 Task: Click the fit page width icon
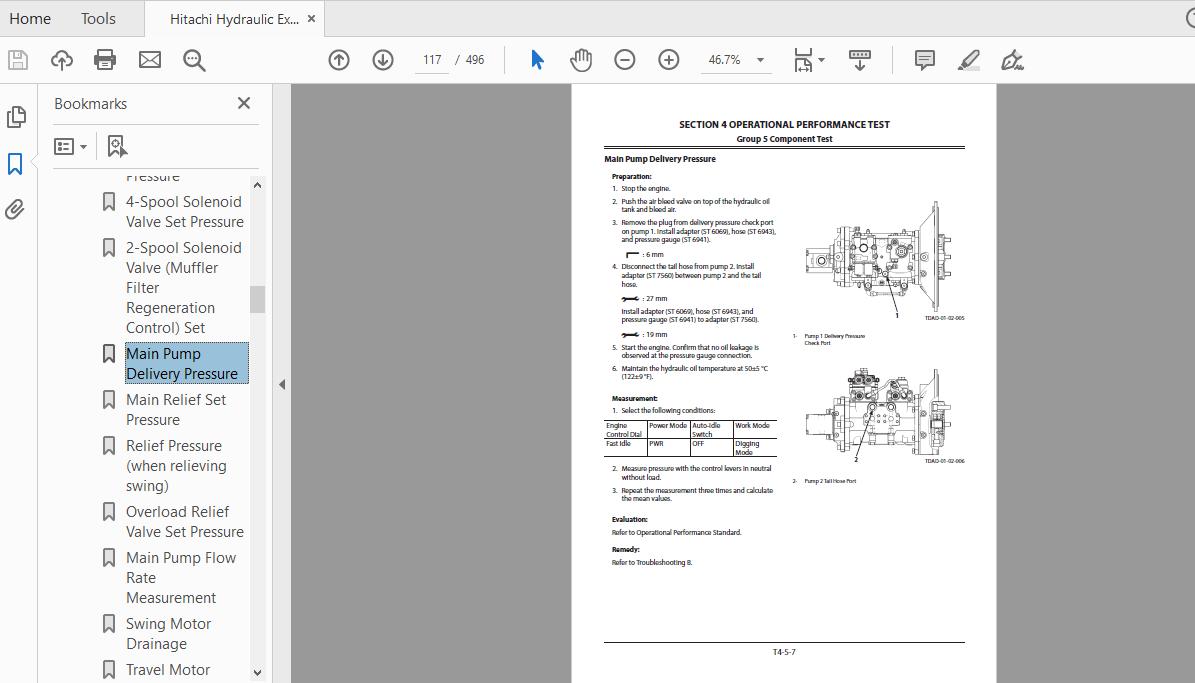[803, 59]
